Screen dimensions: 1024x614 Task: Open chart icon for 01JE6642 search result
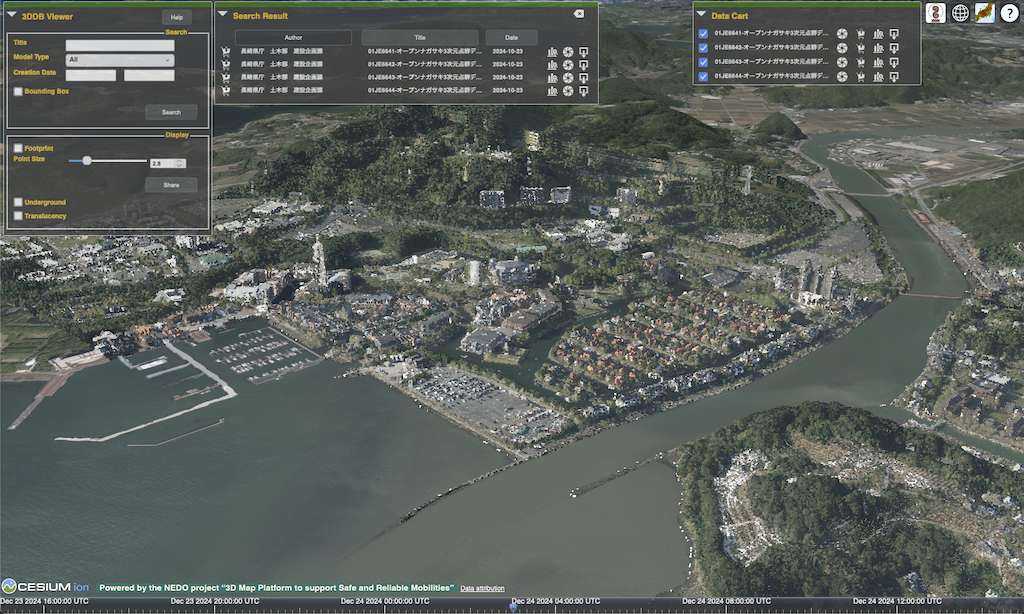click(552, 65)
